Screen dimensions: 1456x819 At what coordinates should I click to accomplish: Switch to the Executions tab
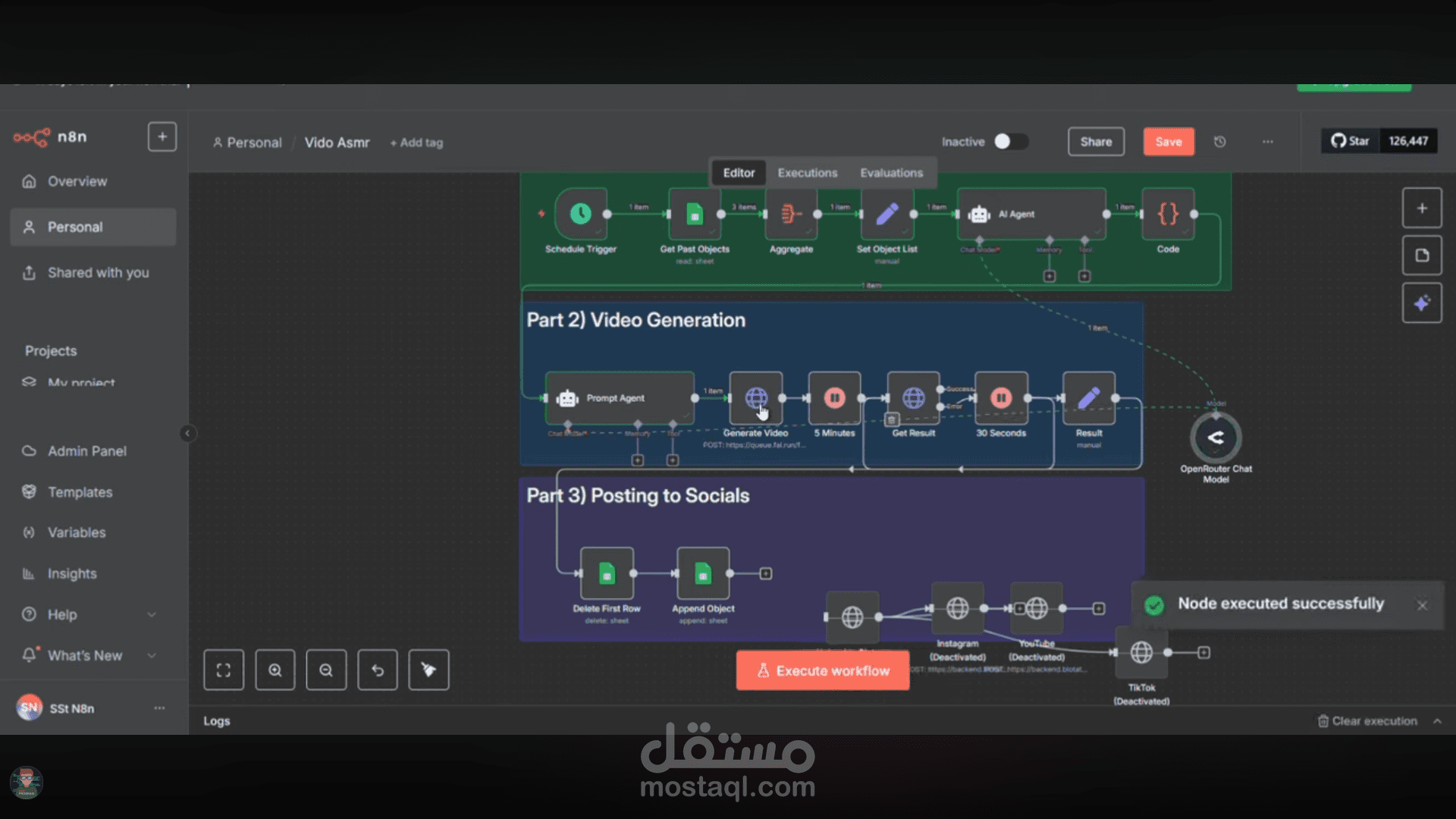(x=807, y=173)
